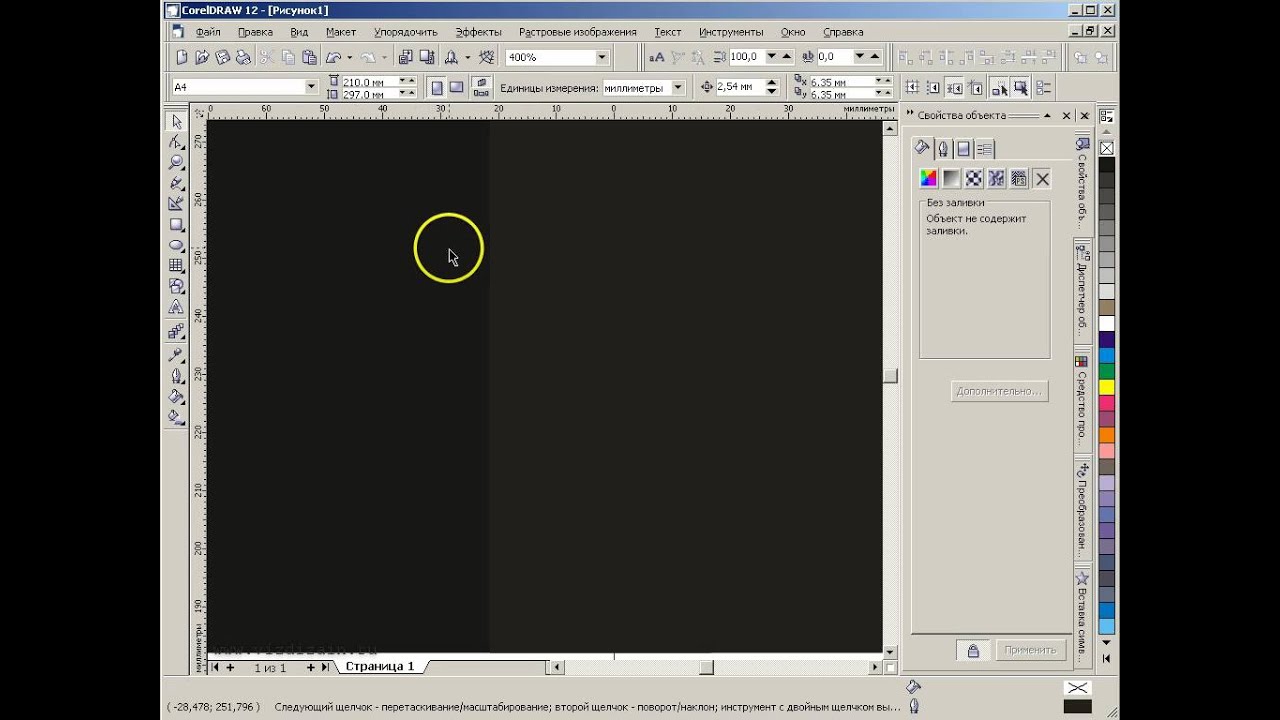Toggle Portrait page orientation
The width and height of the screenshot is (1280, 720).
[x=437, y=87]
